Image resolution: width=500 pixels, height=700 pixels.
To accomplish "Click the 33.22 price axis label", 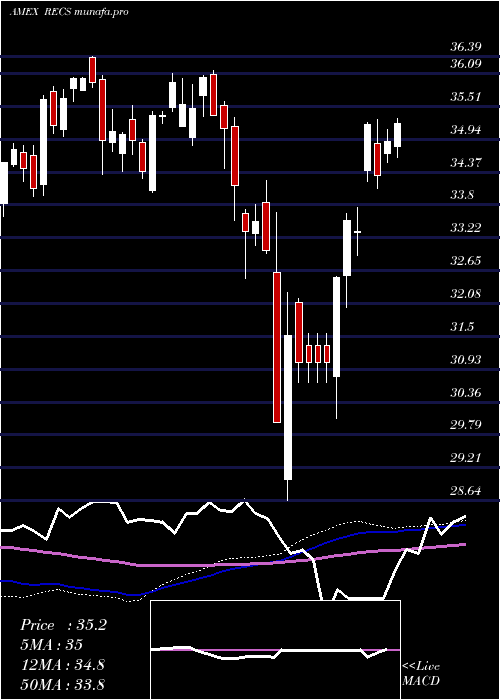I will pos(466,228).
